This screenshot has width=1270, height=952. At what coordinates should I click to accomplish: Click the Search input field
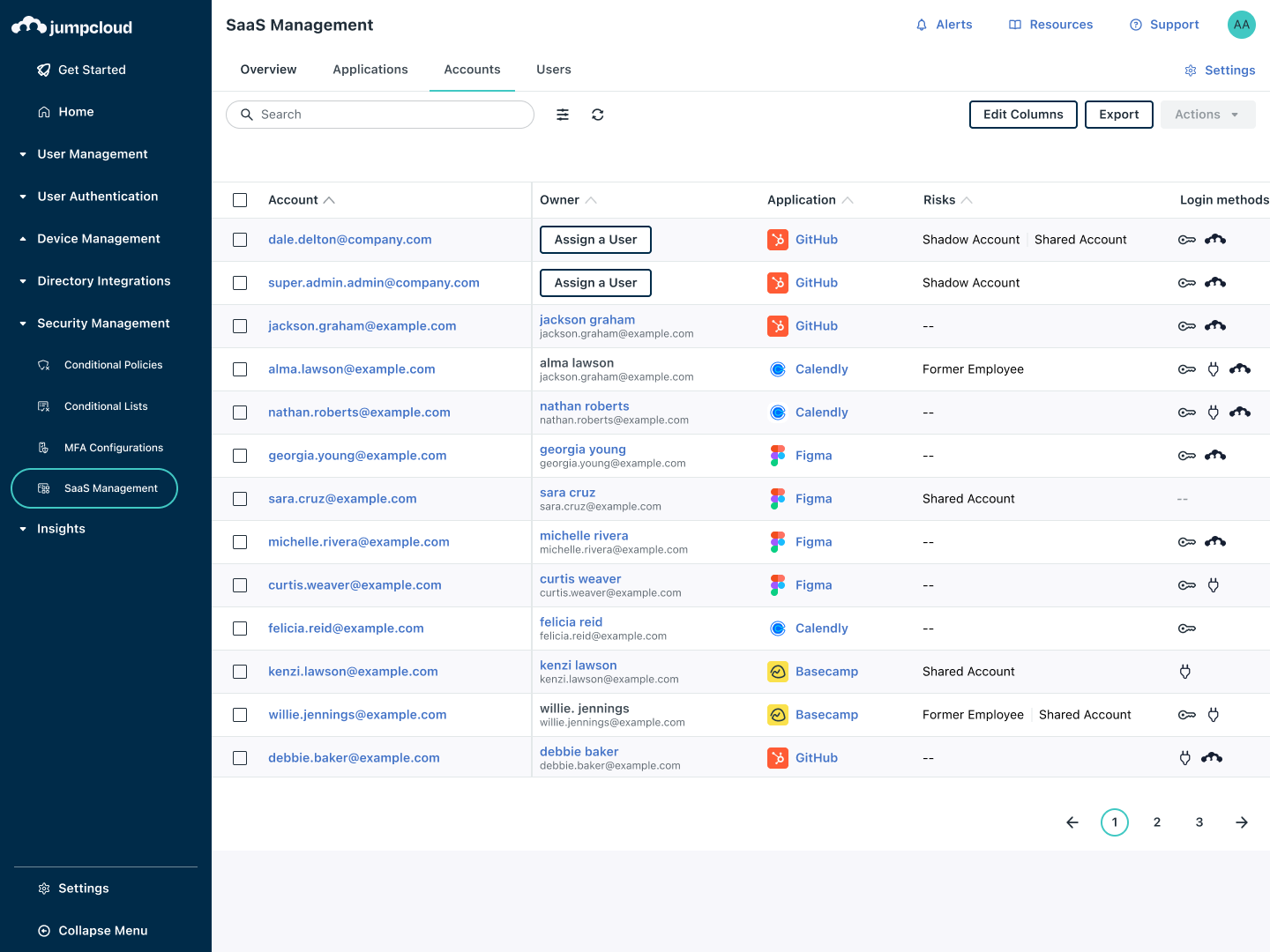tap(380, 115)
